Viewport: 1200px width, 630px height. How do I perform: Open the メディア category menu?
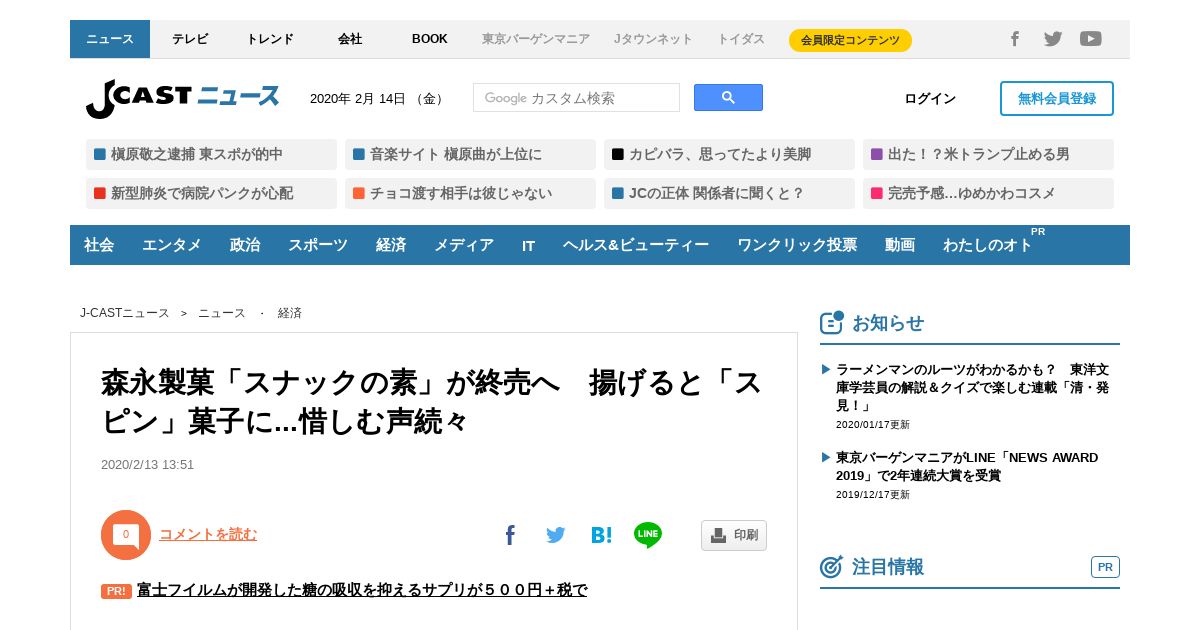click(x=464, y=245)
